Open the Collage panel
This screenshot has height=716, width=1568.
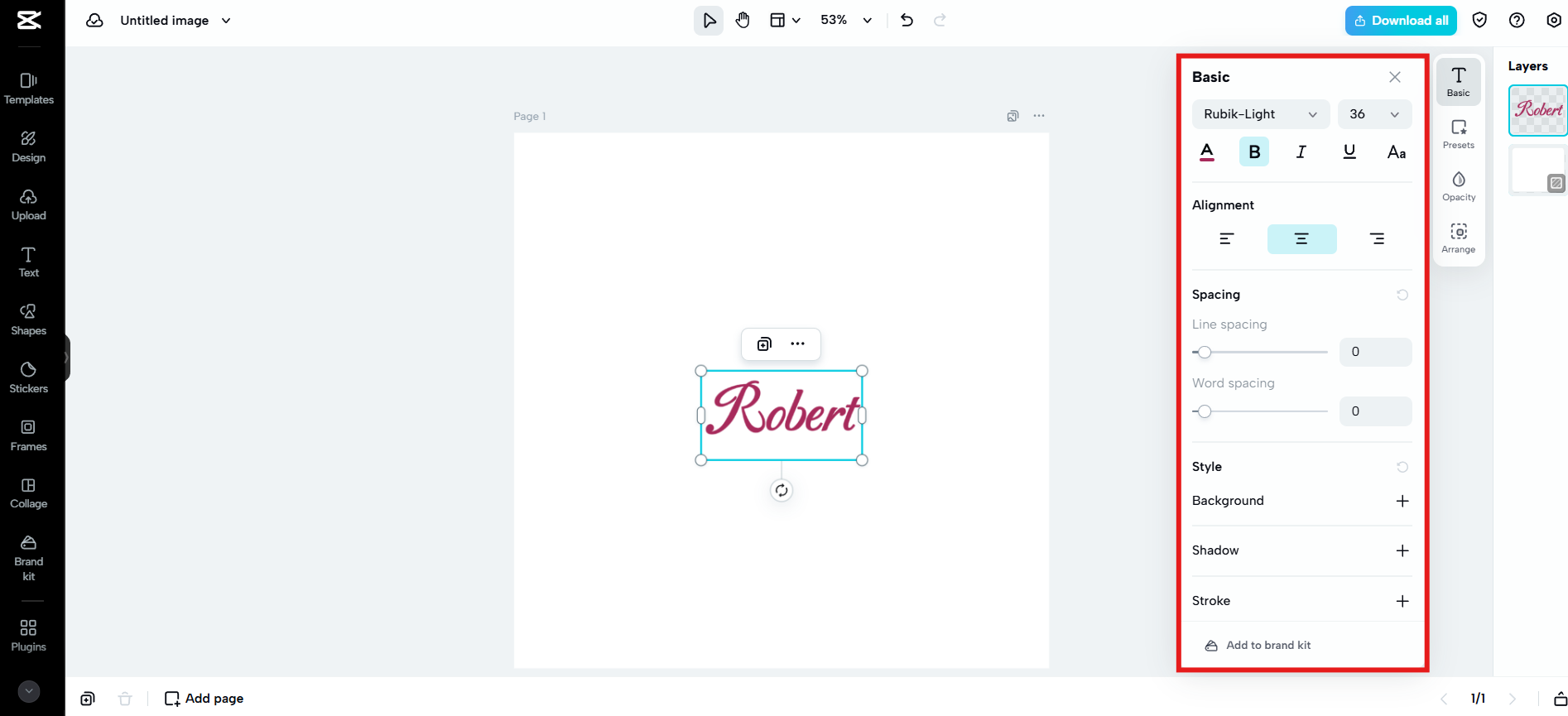(x=29, y=493)
